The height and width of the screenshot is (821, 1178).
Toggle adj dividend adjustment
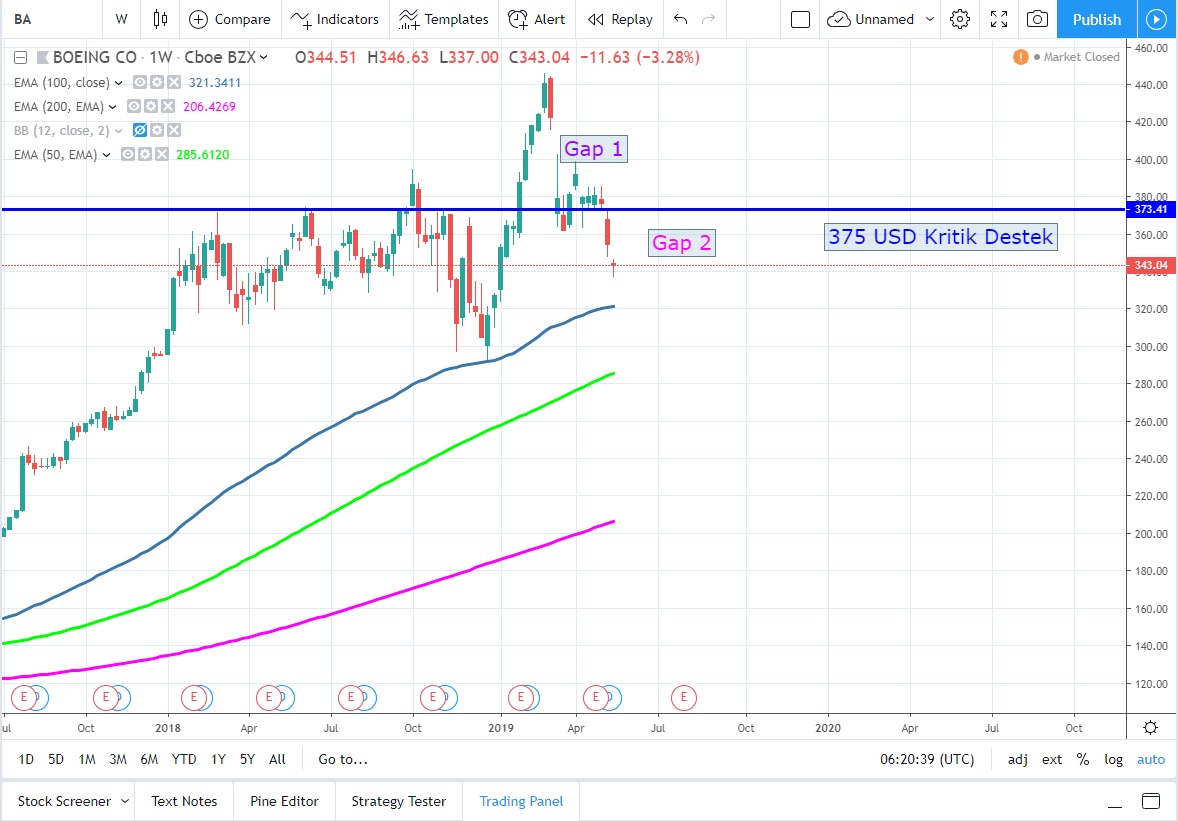(x=1017, y=759)
